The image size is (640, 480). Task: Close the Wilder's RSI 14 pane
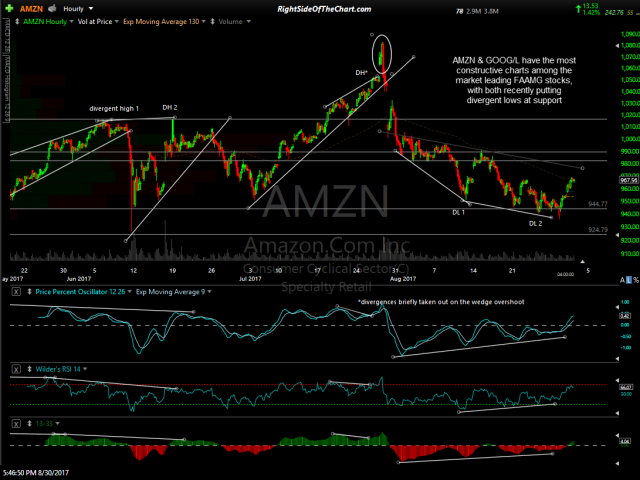(x=16, y=369)
